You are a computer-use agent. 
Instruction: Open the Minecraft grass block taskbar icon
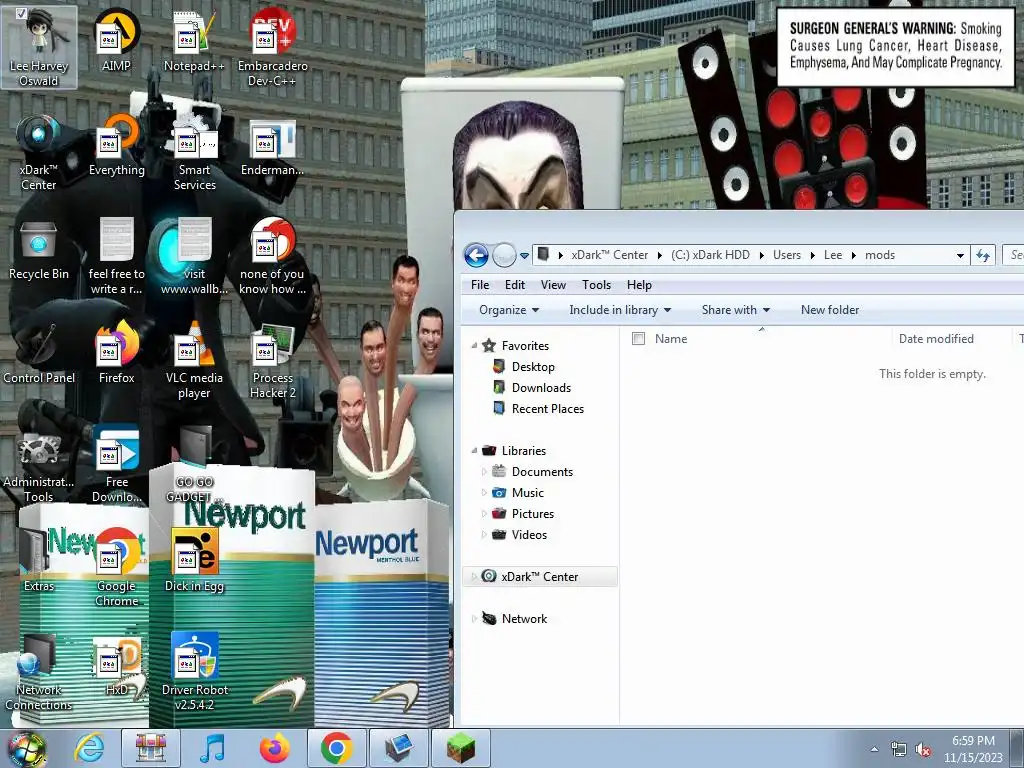click(x=460, y=748)
